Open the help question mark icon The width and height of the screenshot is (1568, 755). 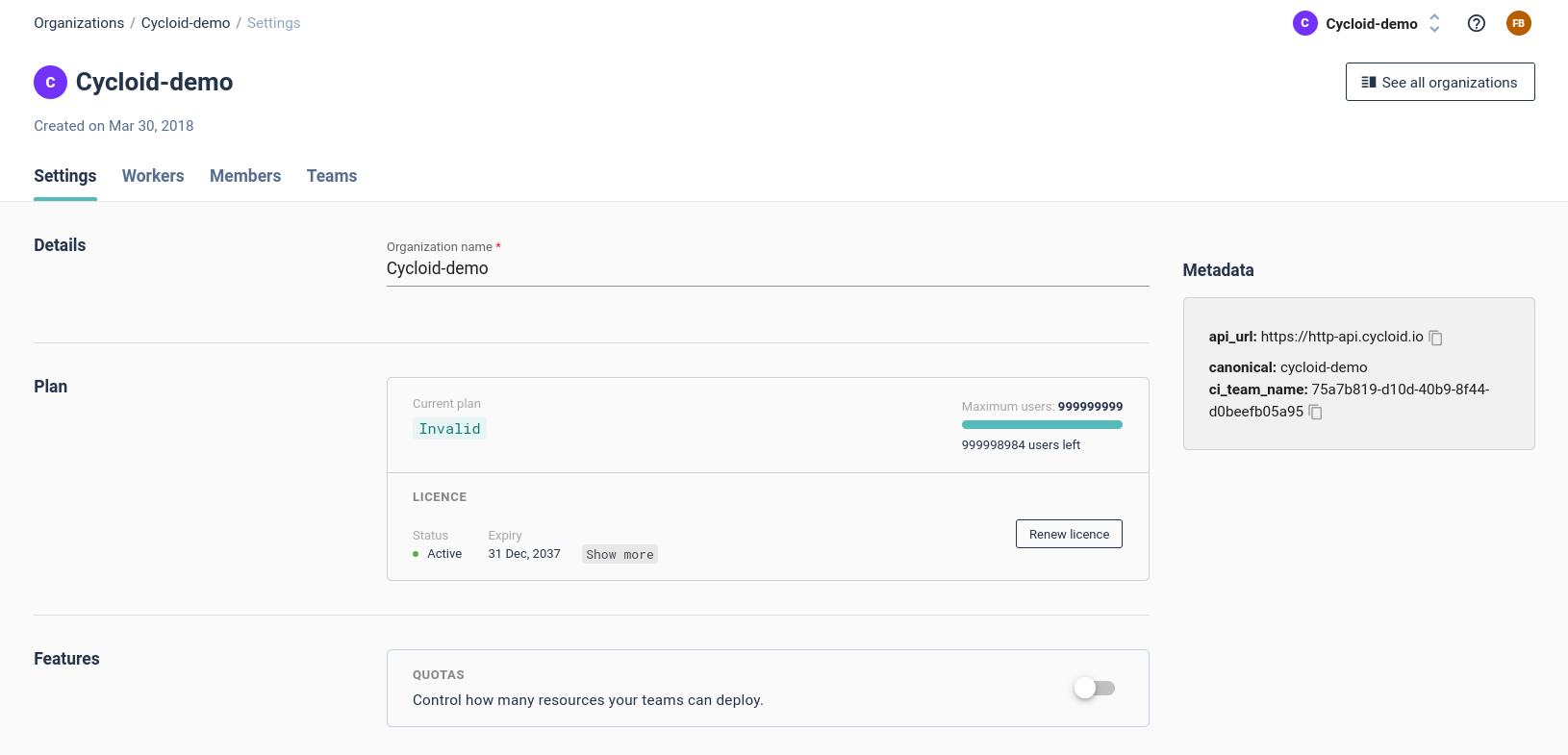pos(1476,24)
